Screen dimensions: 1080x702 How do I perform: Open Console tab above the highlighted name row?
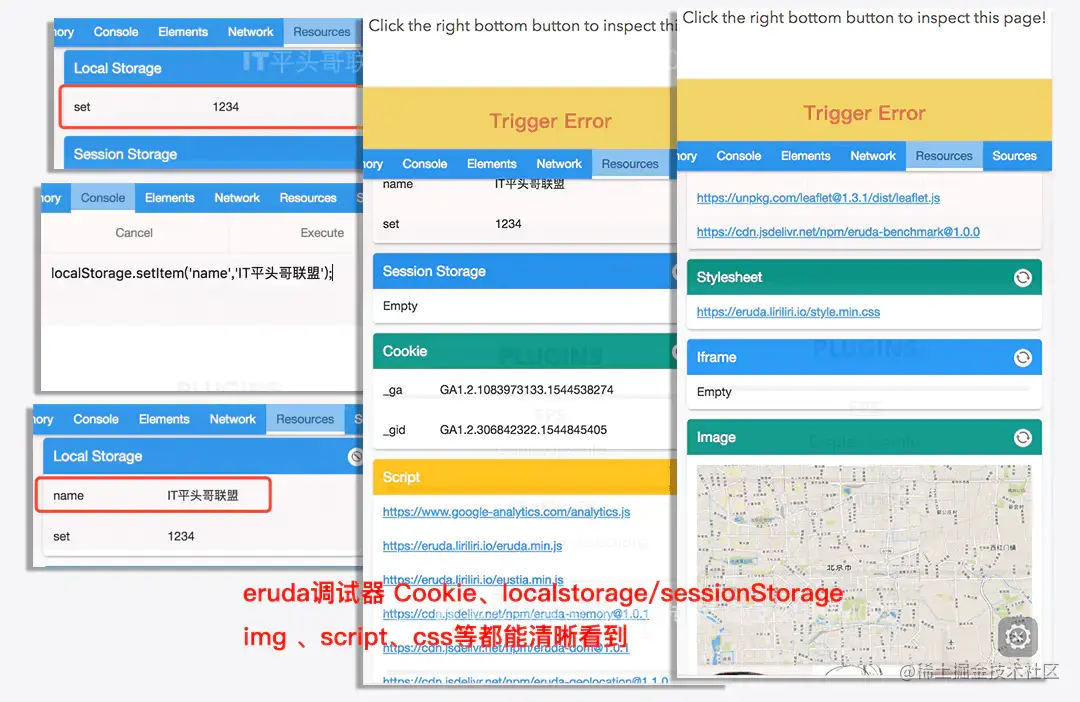(x=96, y=419)
